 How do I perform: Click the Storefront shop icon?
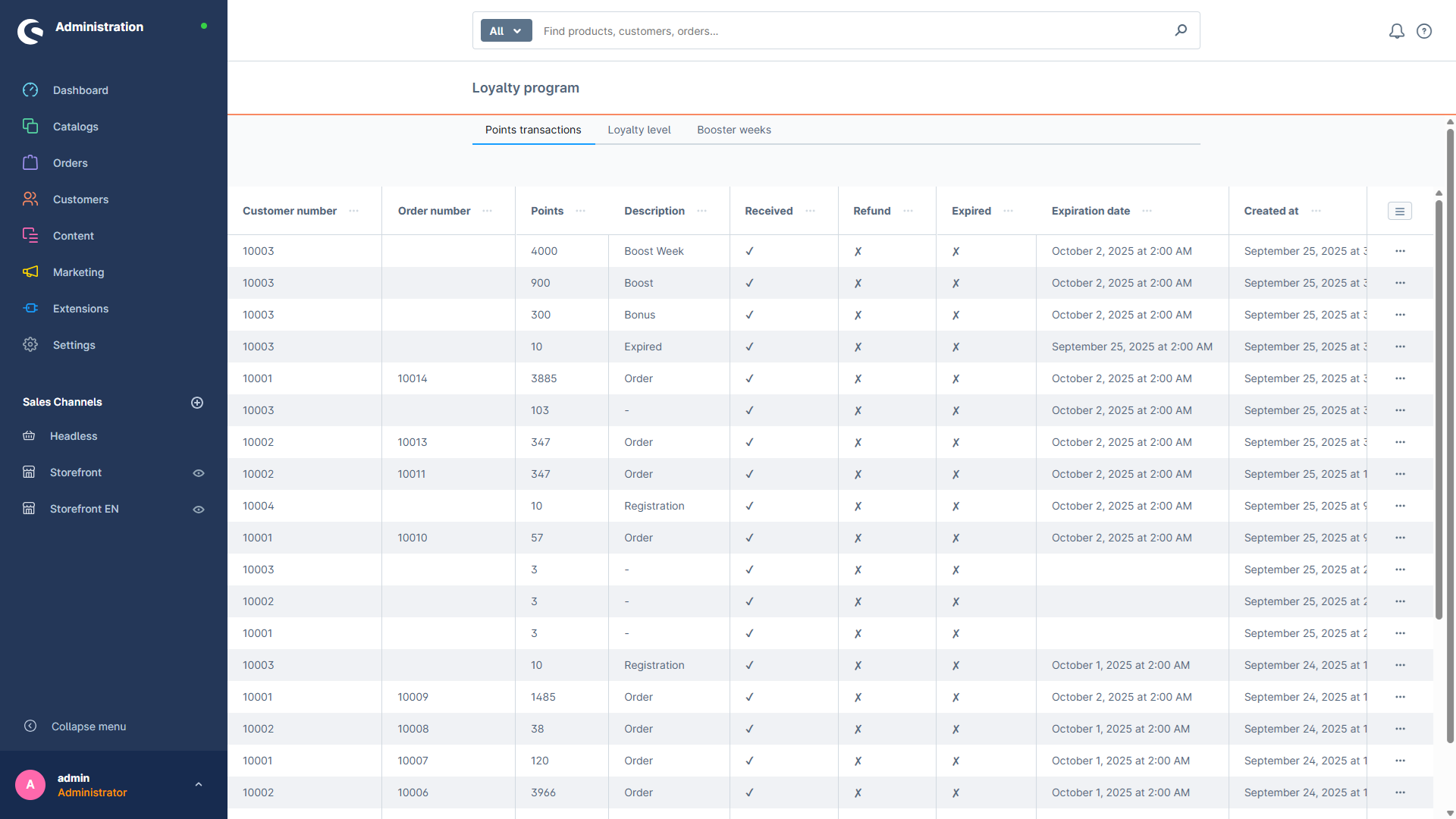tap(29, 472)
